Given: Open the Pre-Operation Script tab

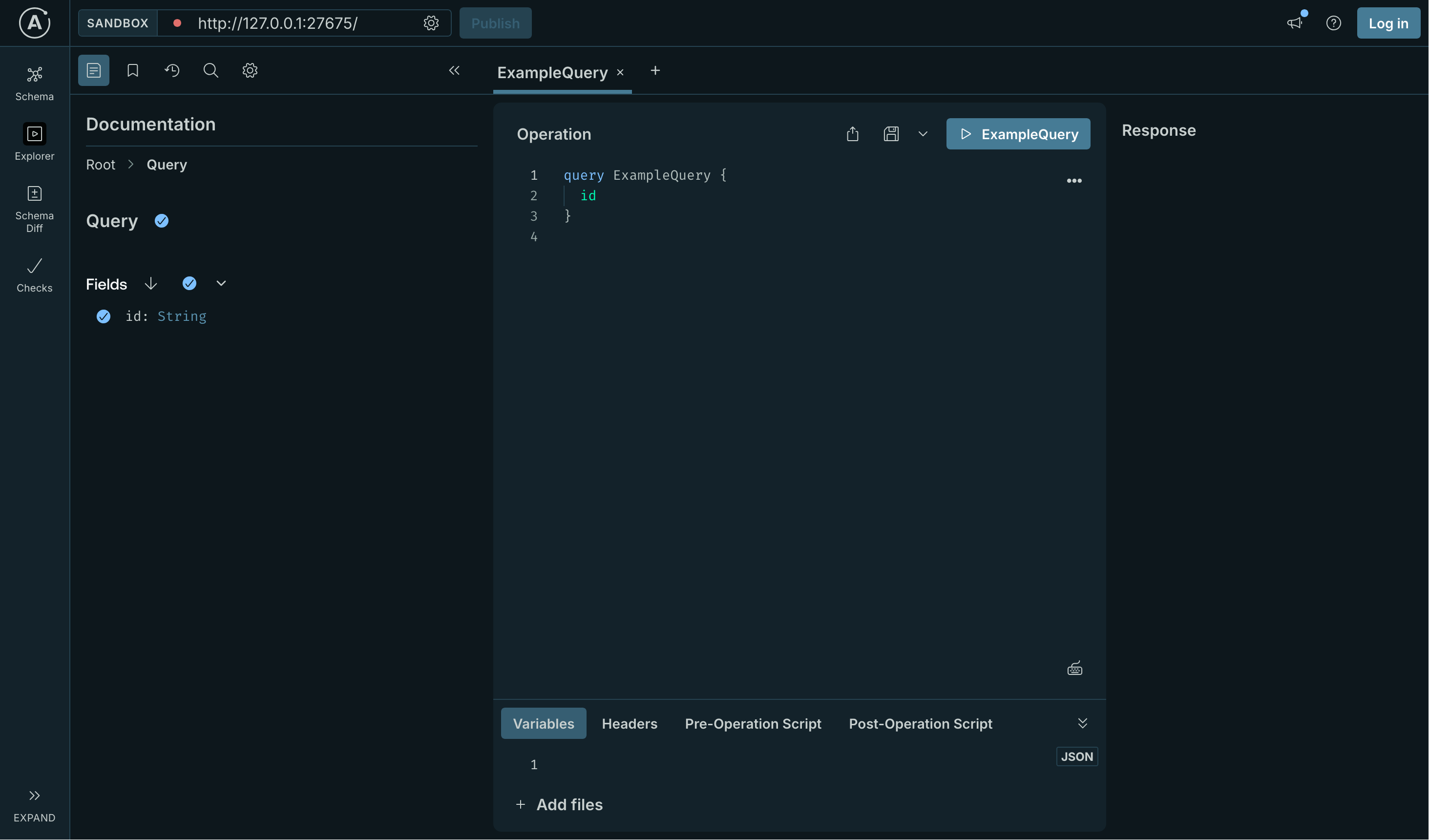Looking at the screenshot, I should [x=753, y=724].
